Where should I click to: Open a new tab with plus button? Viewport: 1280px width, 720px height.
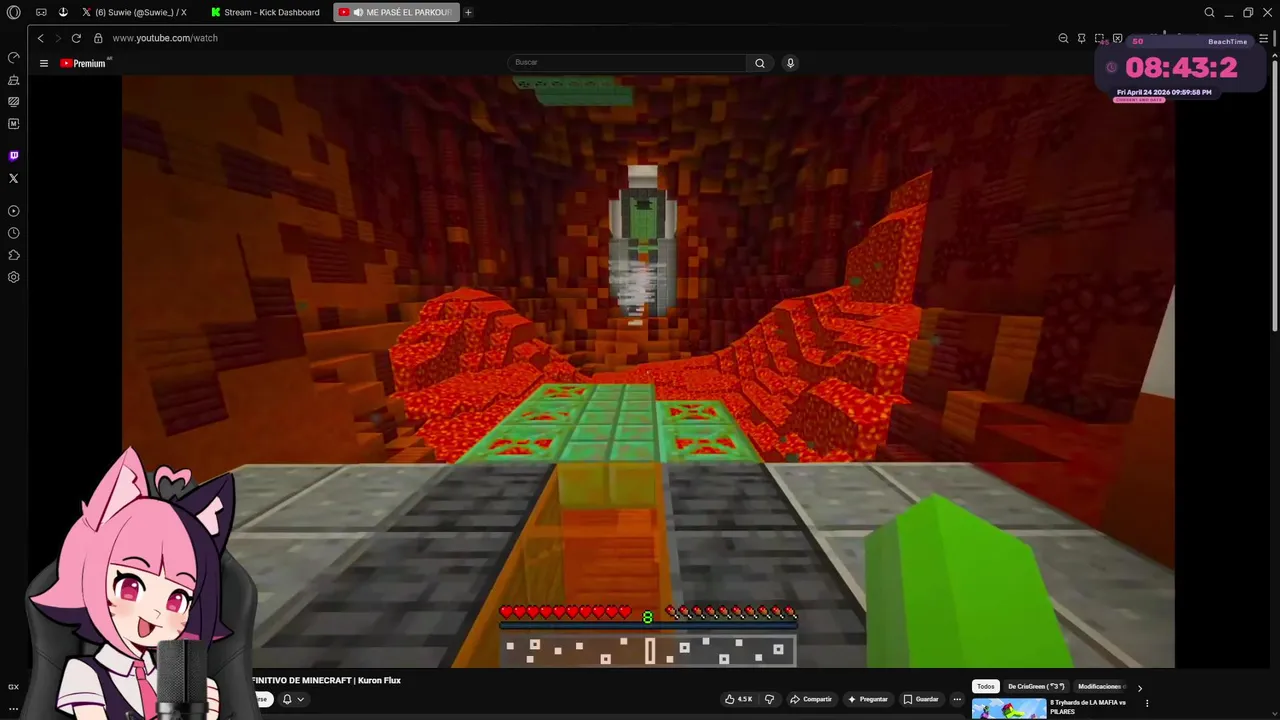tap(468, 12)
